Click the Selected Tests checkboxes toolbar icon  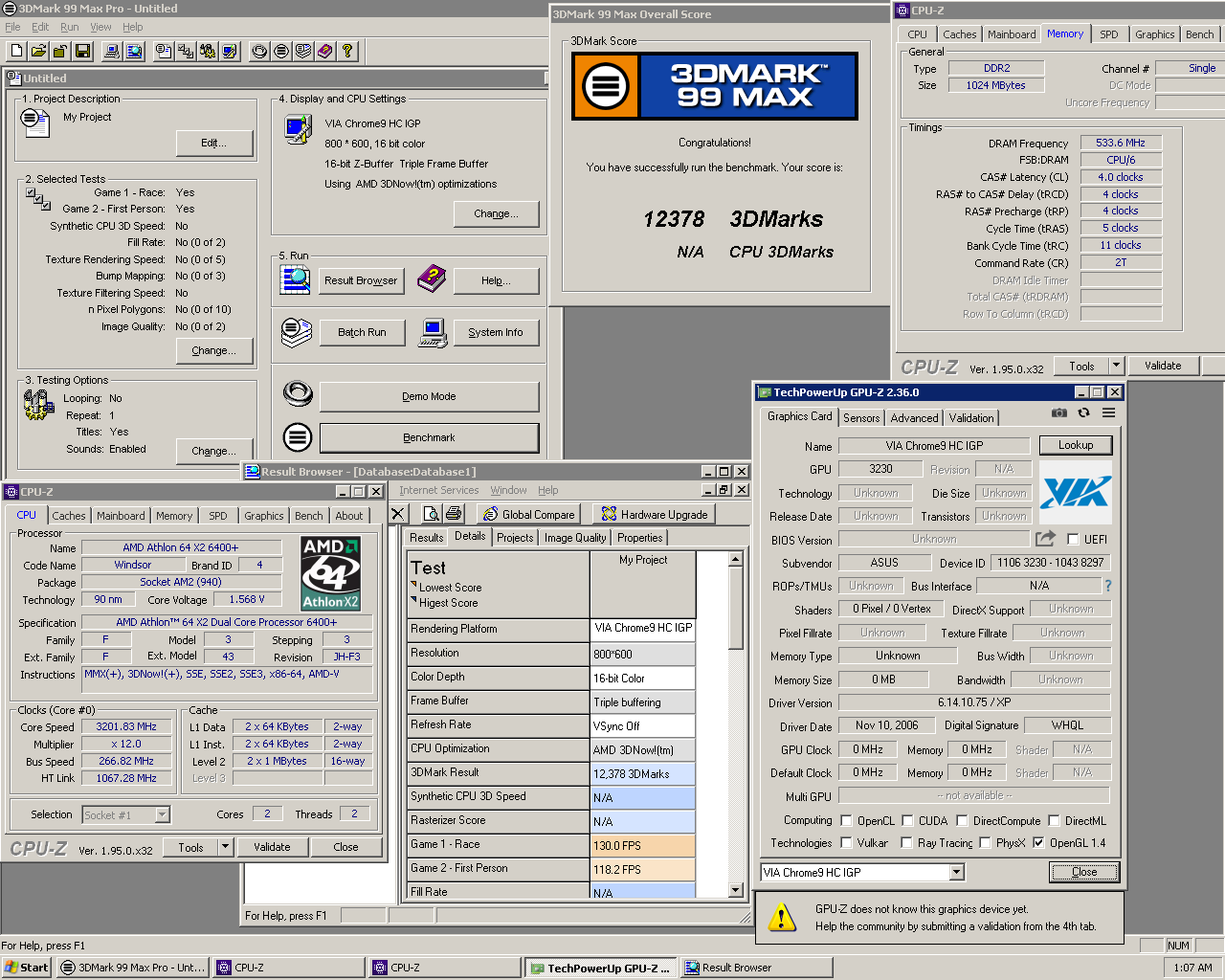pyautogui.click(x=186, y=52)
